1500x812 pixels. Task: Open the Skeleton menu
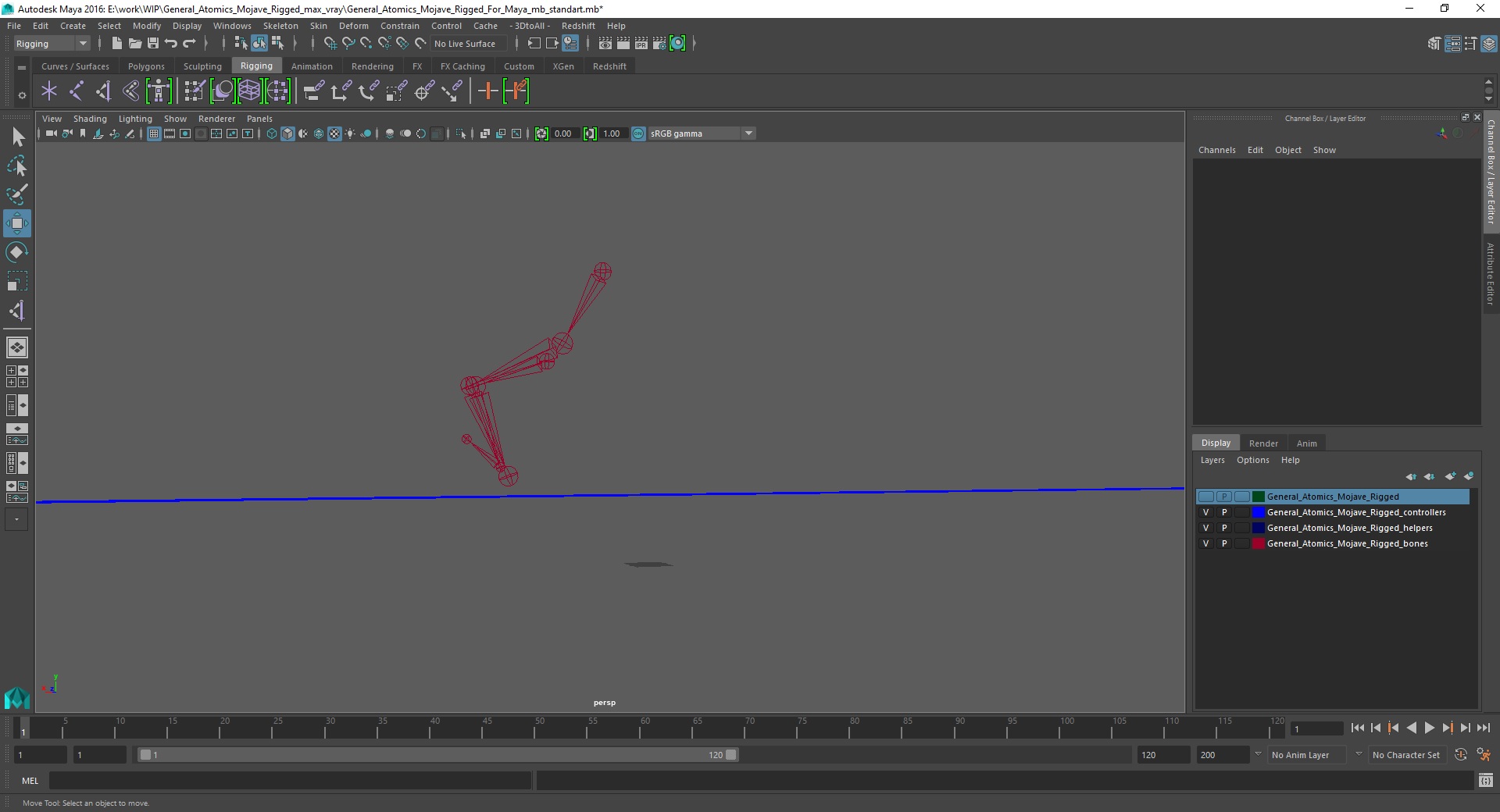pyautogui.click(x=280, y=26)
